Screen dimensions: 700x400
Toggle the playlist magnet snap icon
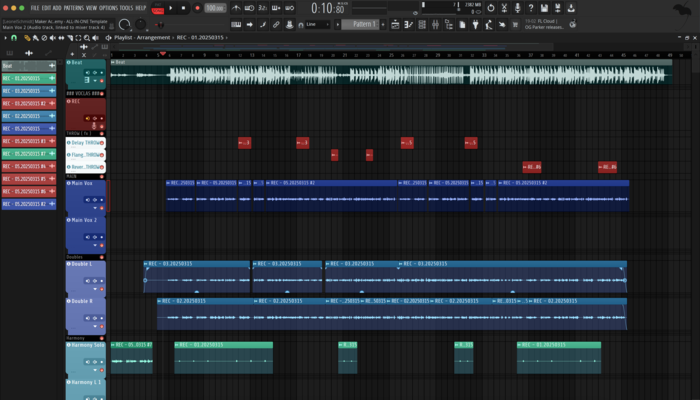pos(14,38)
